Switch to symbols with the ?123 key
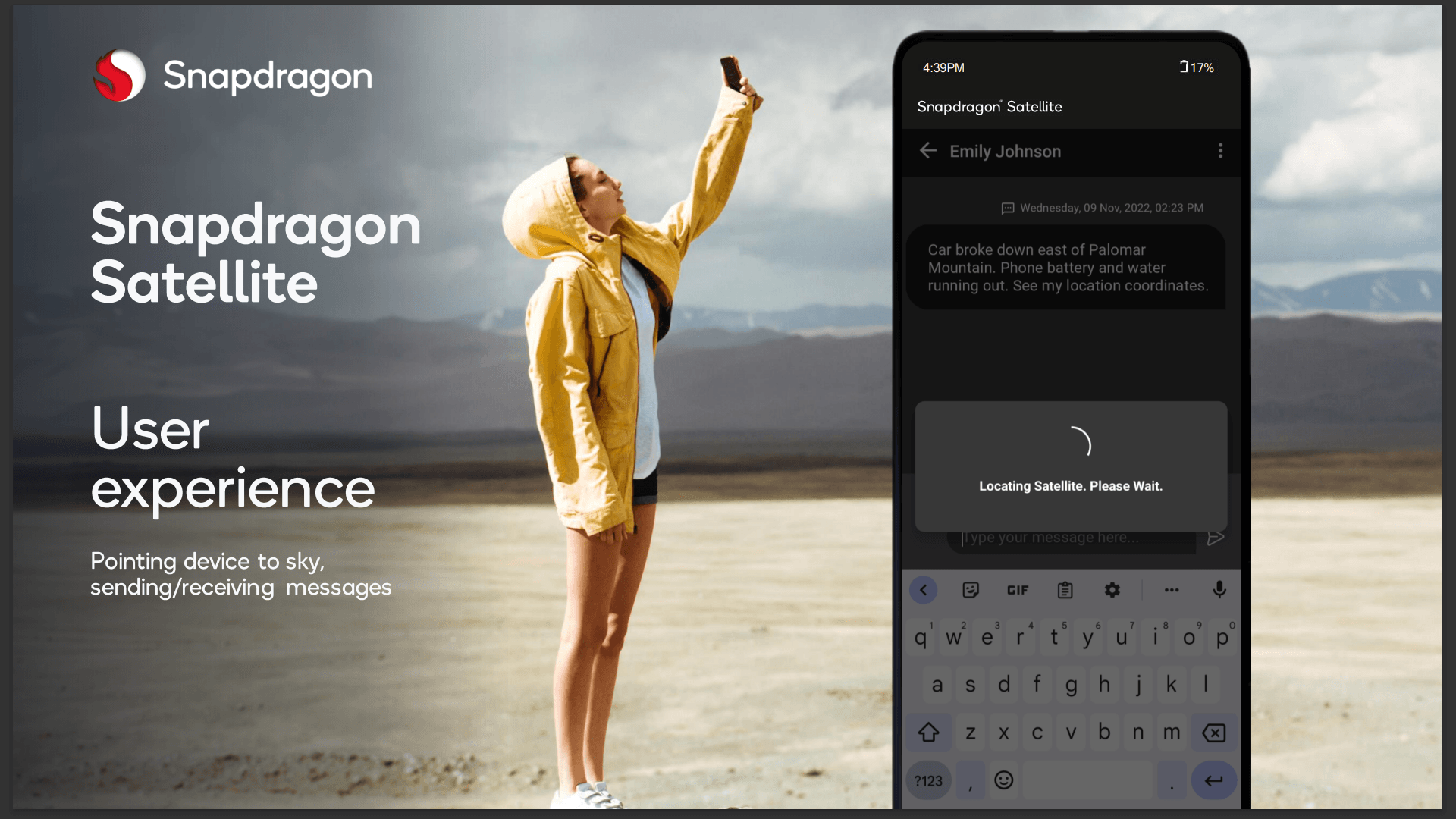1456x819 pixels. tap(928, 780)
